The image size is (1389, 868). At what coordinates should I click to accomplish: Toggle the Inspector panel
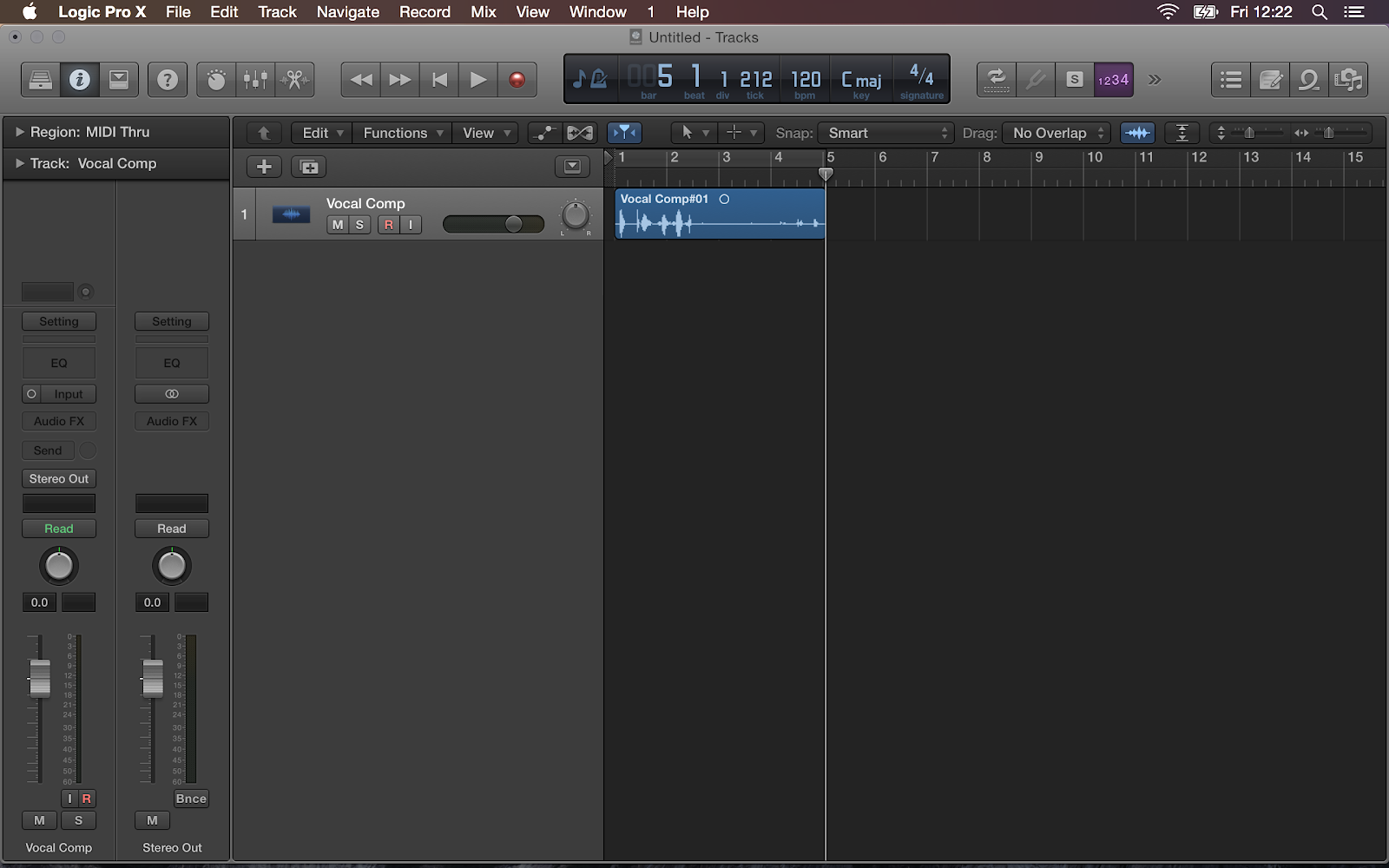[x=80, y=80]
